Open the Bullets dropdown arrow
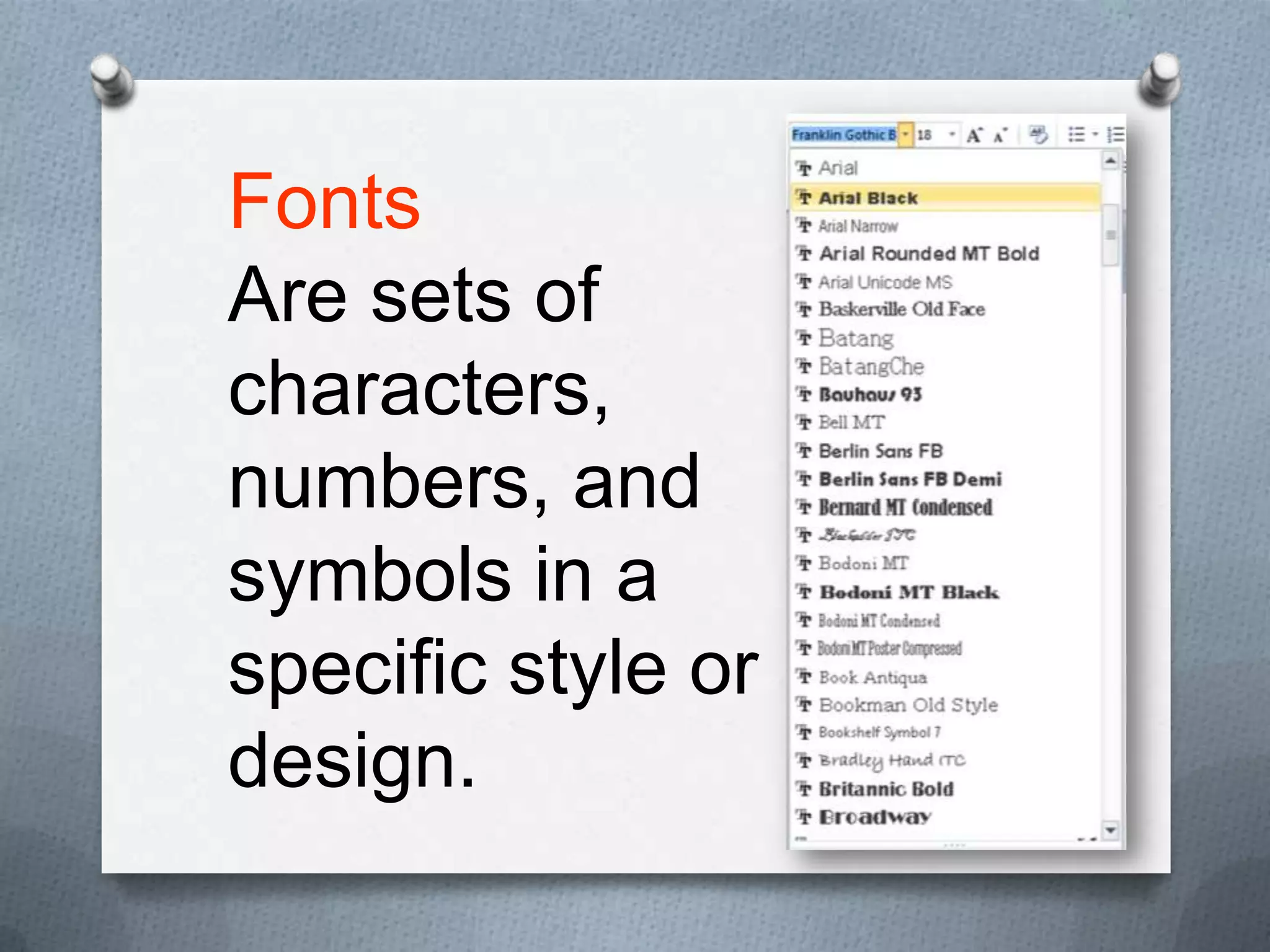This screenshot has width=1270, height=952. (1095, 134)
